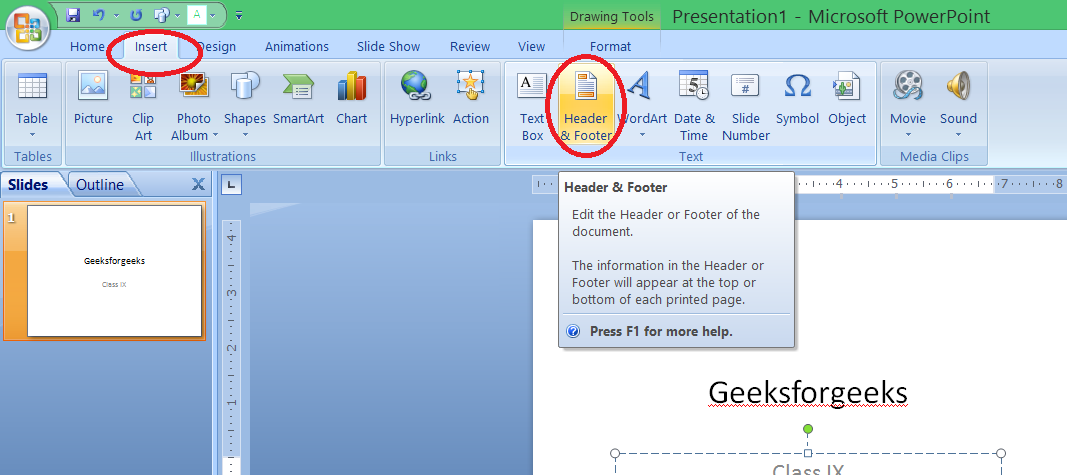Screen dimensions: 1067x475
Task: Insert a SmartArt graphic
Action: tap(298, 100)
